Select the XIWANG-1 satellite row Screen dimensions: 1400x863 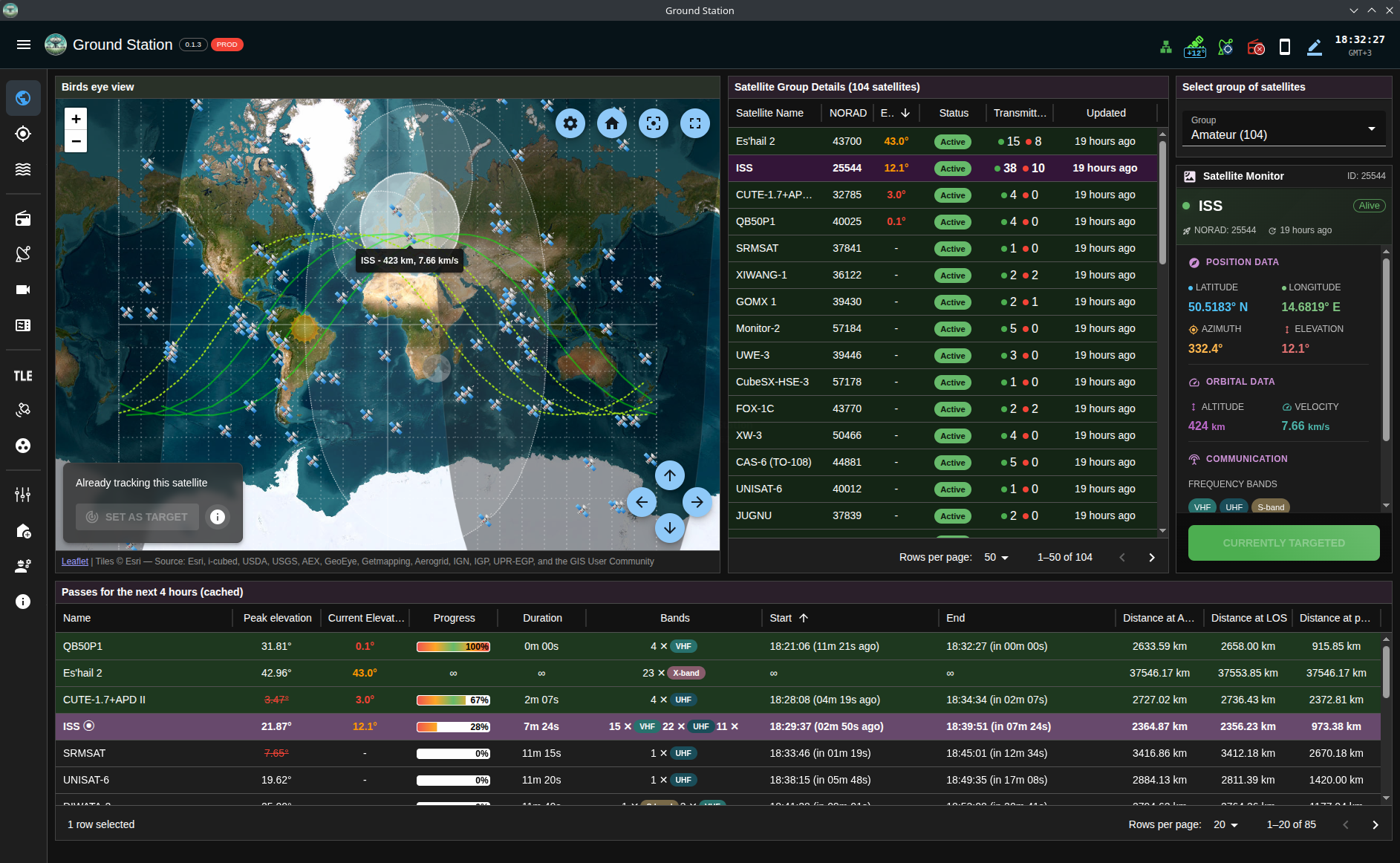(761, 275)
